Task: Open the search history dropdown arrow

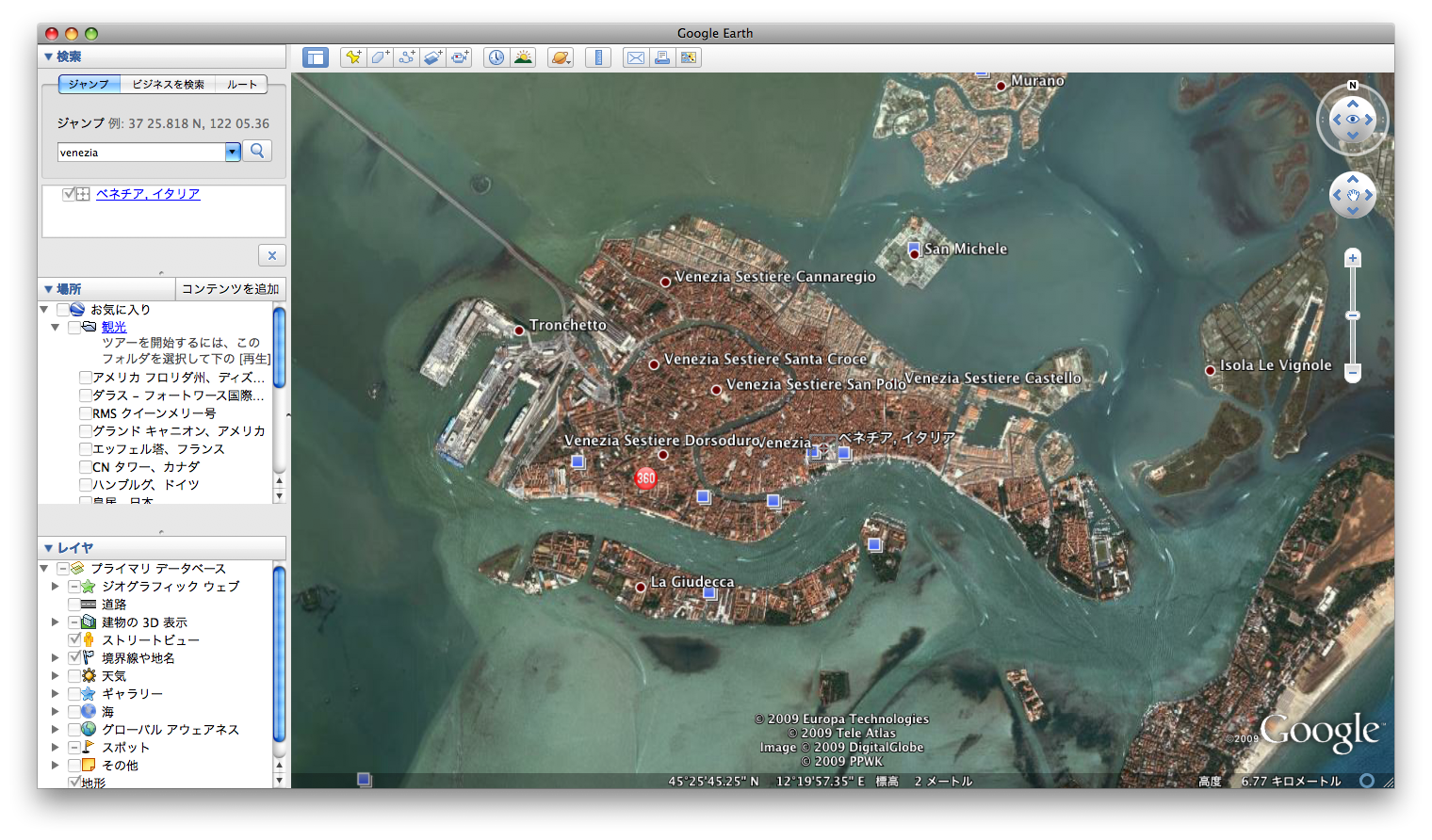Action: pyautogui.click(x=233, y=153)
